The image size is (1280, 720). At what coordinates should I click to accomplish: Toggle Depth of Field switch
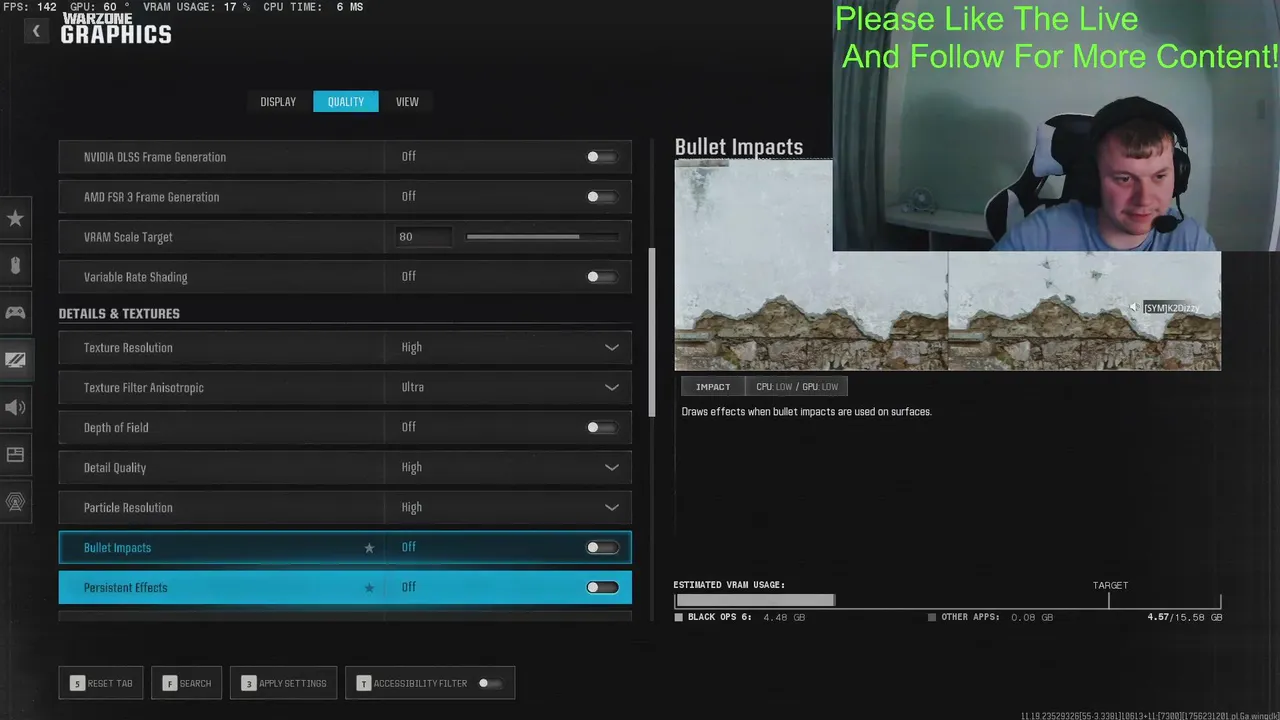(x=602, y=427)
